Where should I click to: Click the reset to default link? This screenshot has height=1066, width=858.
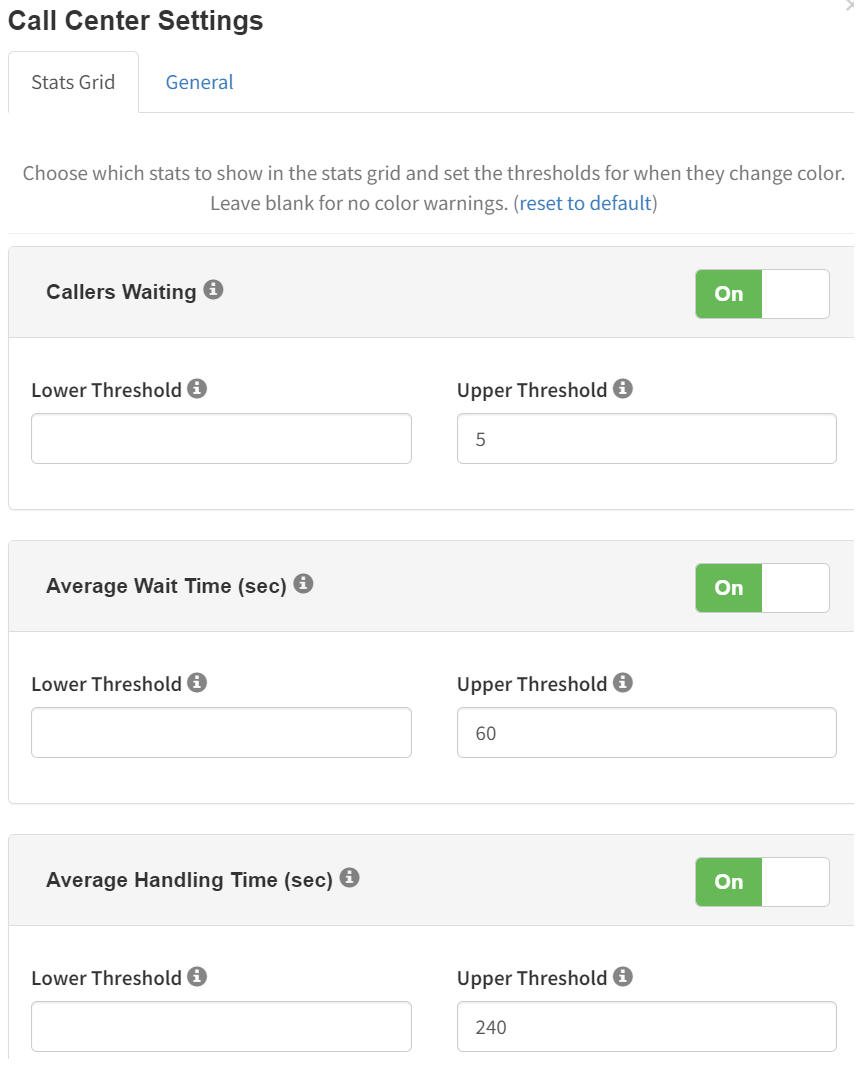pyautogui.click(x=585, y=203)
